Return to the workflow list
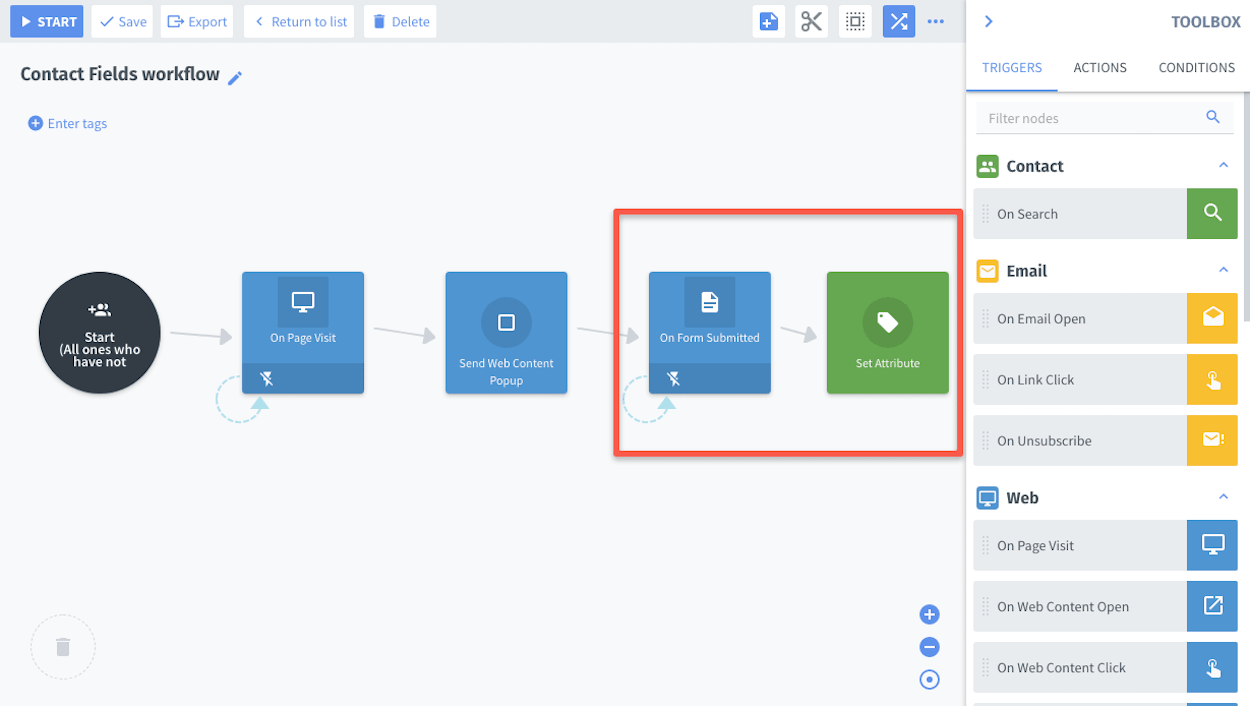The width and height of the screenshot is (1250, 706). pos(300,21)
